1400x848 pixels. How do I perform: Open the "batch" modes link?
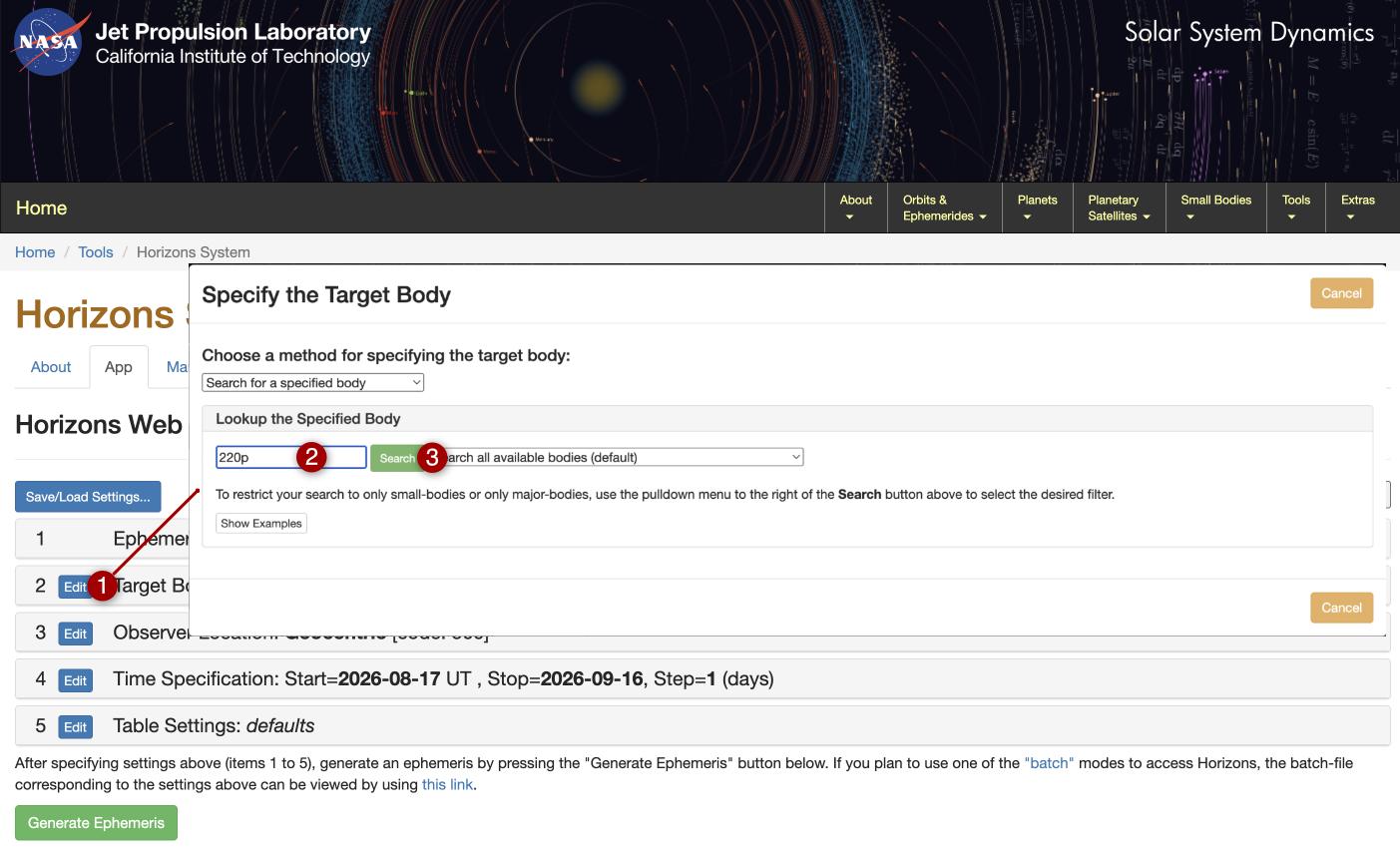tap(1049, 763)
